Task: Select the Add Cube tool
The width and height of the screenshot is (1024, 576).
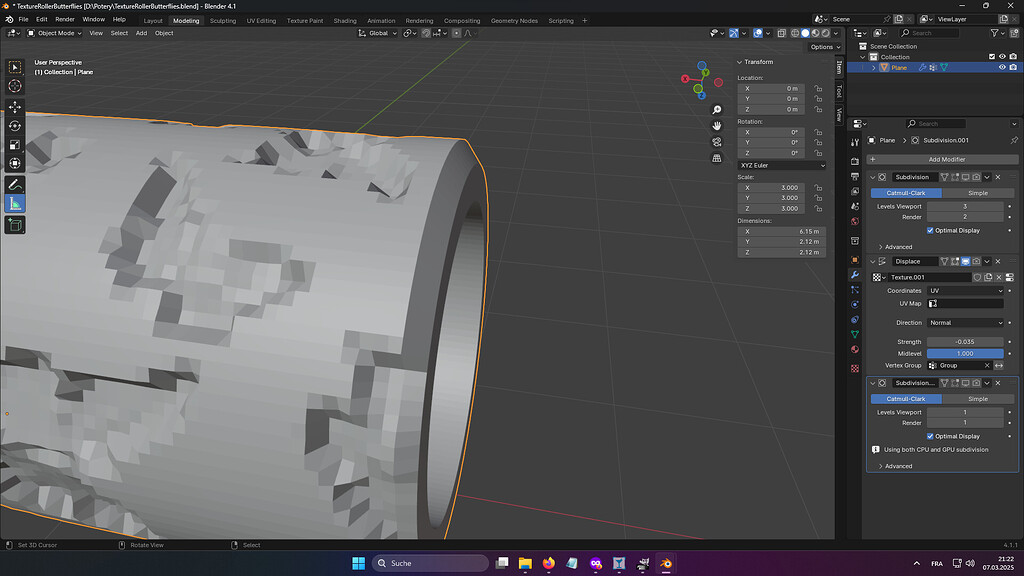Action: coord(15,225)
